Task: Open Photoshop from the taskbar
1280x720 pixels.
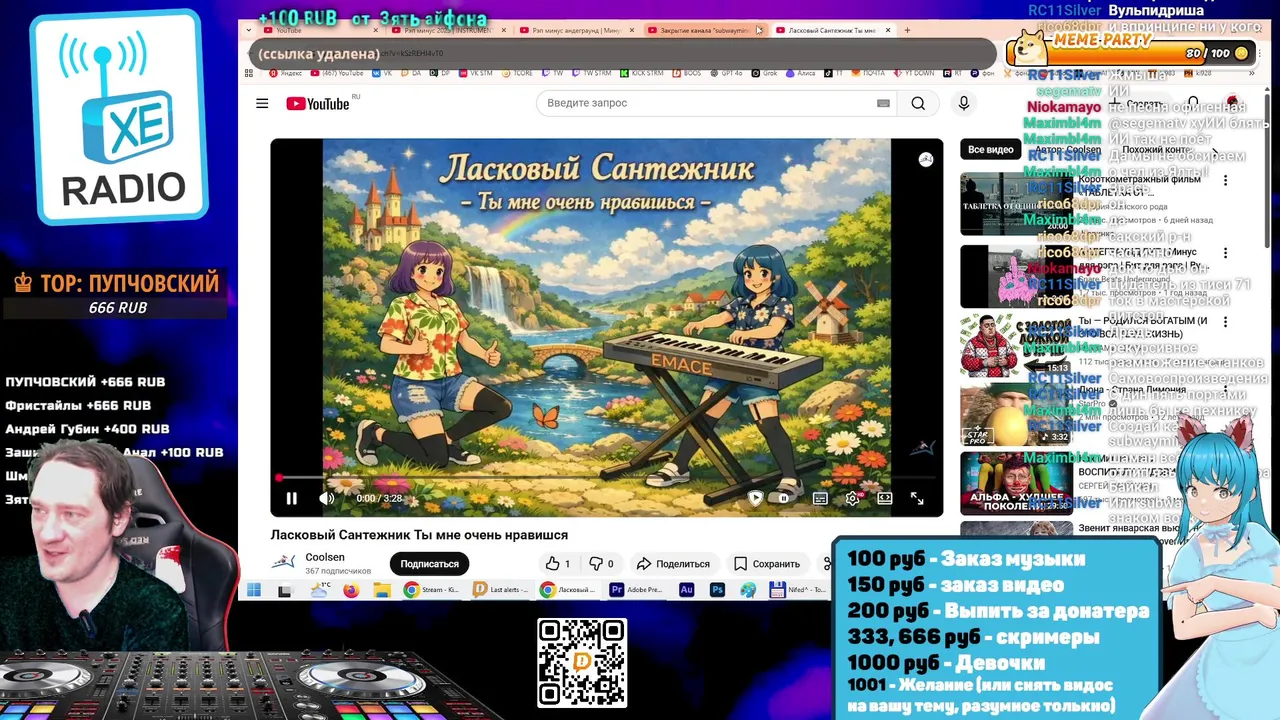Action: [x=717, y=590]
